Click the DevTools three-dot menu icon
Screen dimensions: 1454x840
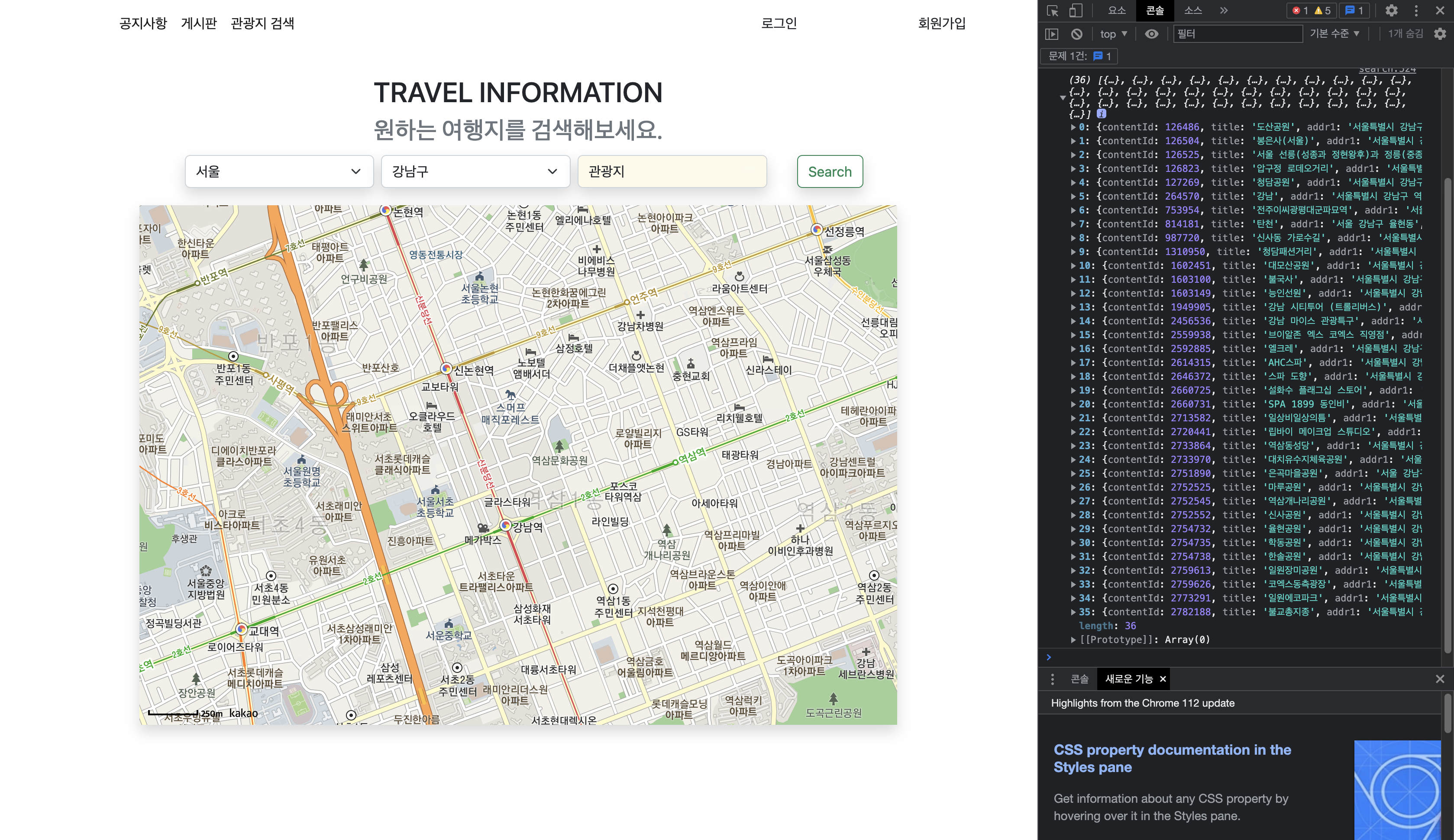[1416, 10]
